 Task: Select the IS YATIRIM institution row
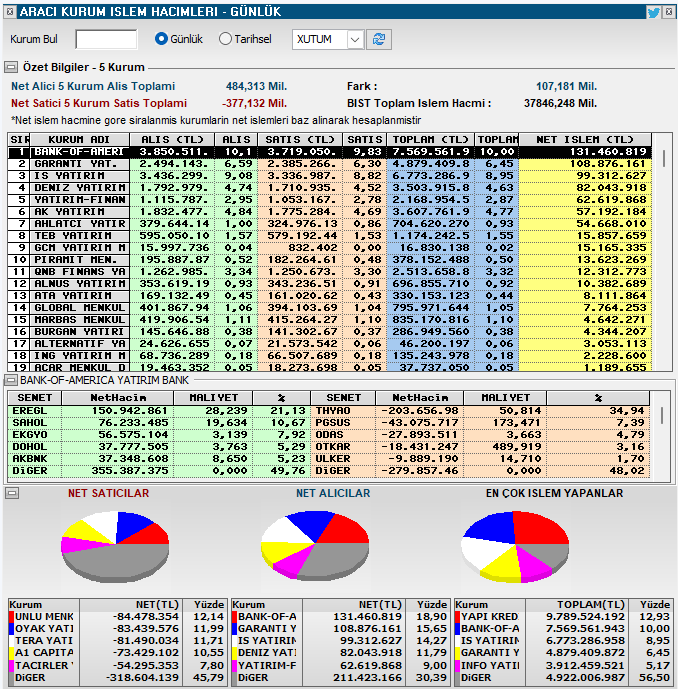click(x=330, y=176)
